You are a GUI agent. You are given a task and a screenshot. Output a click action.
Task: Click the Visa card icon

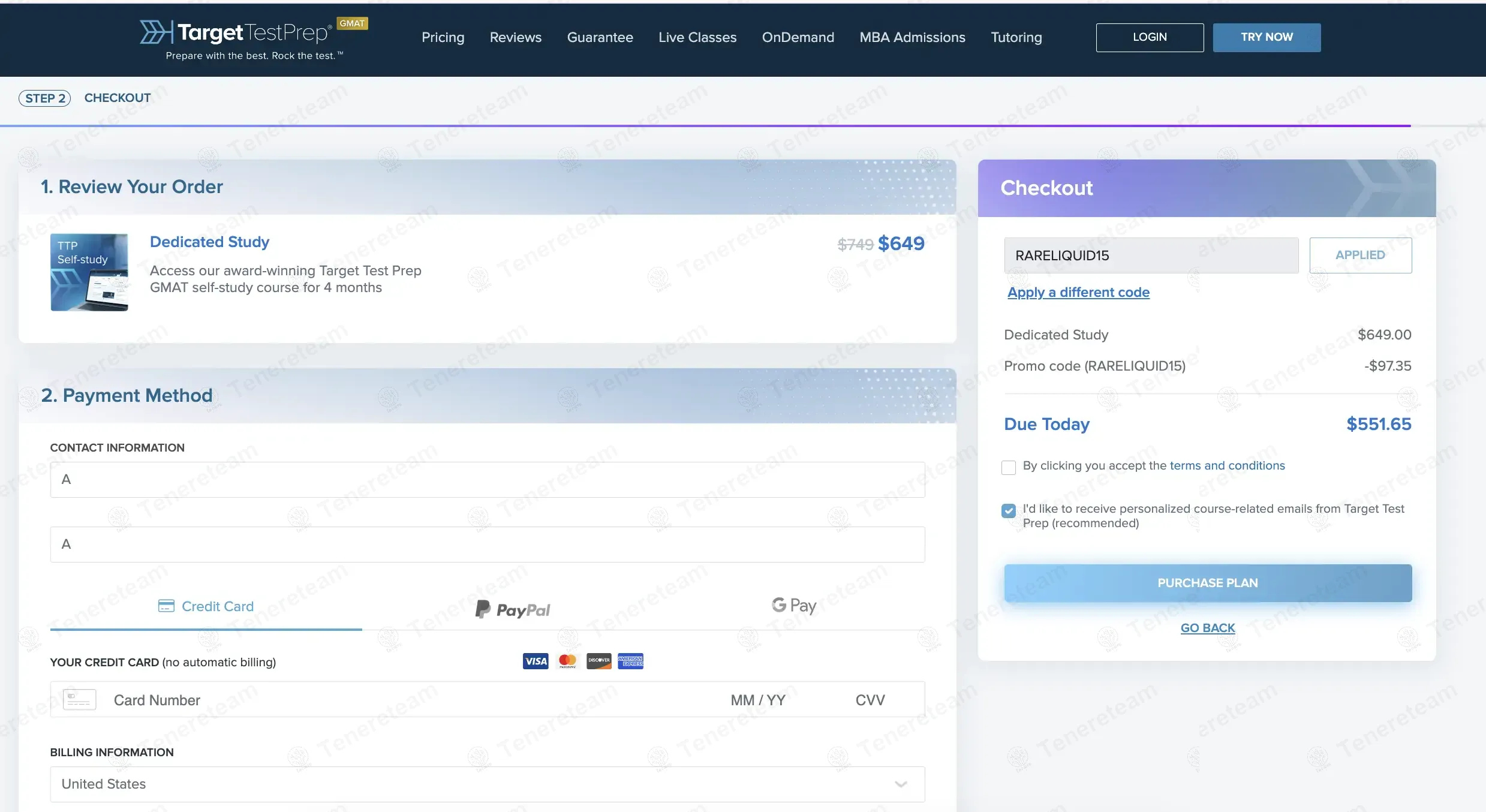pyautogui.click(x=535, y=661)
